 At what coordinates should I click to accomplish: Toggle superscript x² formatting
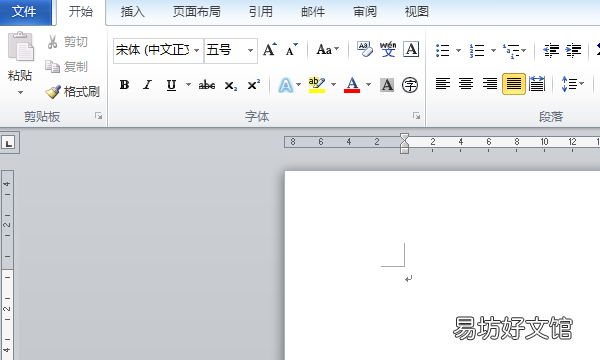254,85
